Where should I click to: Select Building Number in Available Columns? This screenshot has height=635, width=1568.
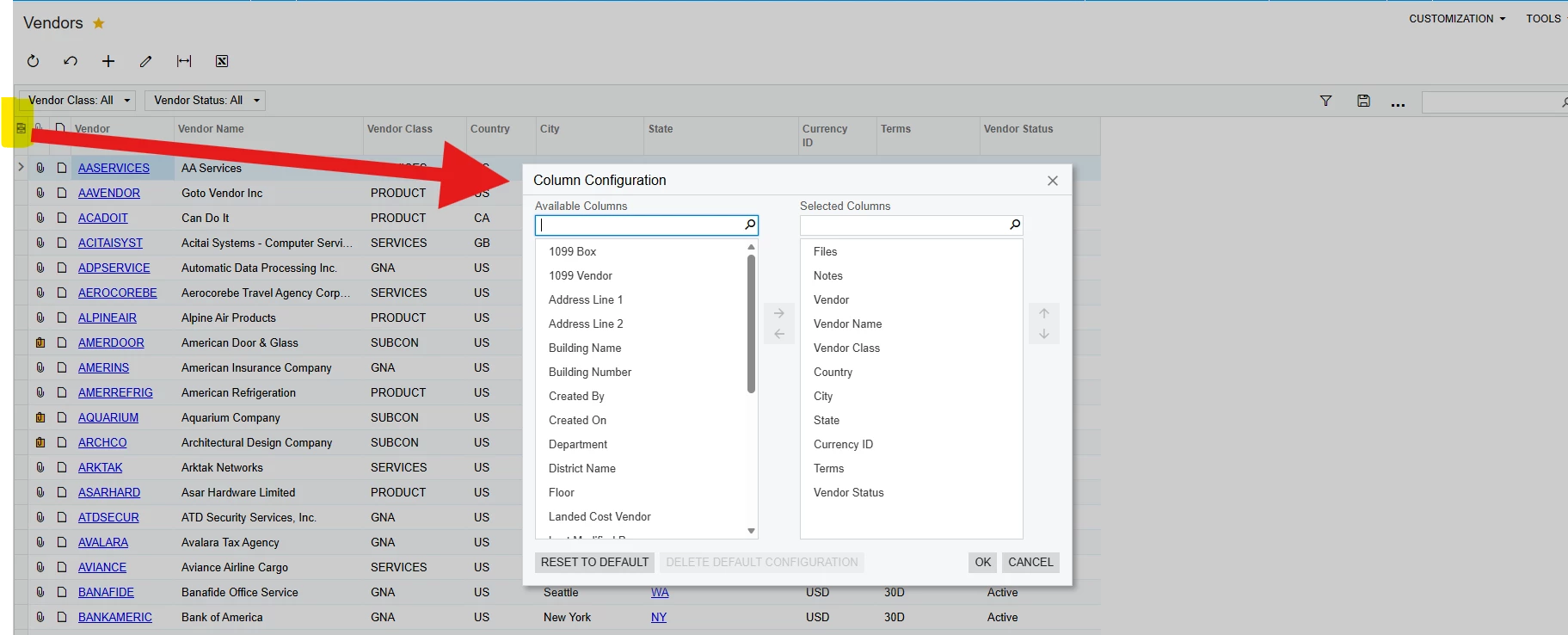point(590,372)
